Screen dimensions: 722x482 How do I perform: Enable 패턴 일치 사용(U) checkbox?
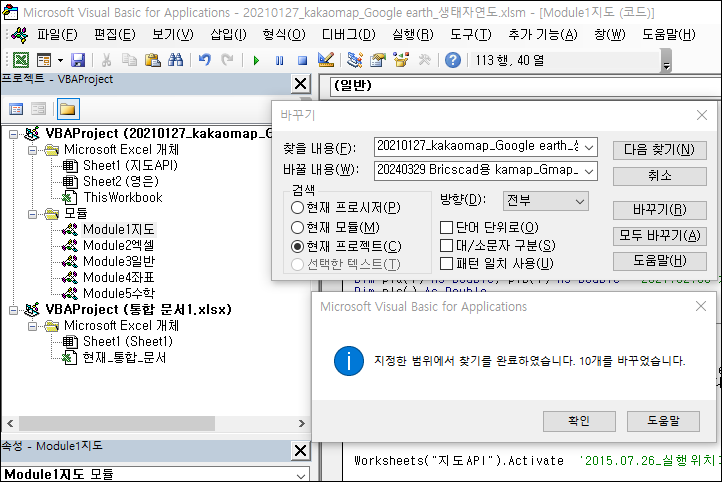446,264
